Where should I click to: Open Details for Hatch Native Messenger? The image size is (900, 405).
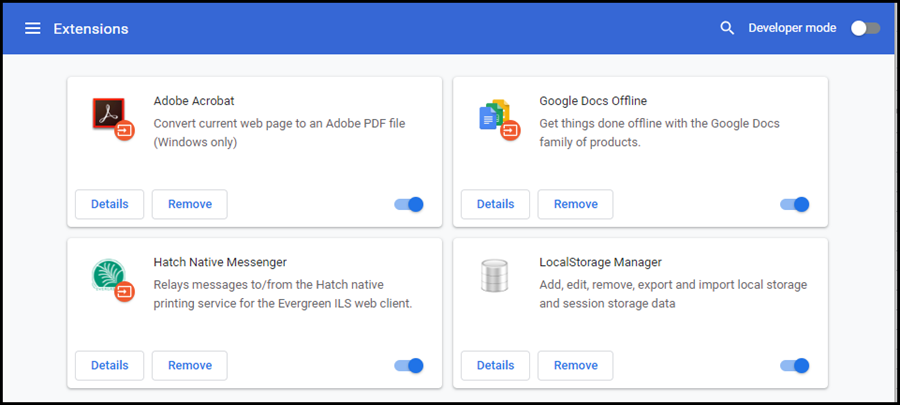110,365
